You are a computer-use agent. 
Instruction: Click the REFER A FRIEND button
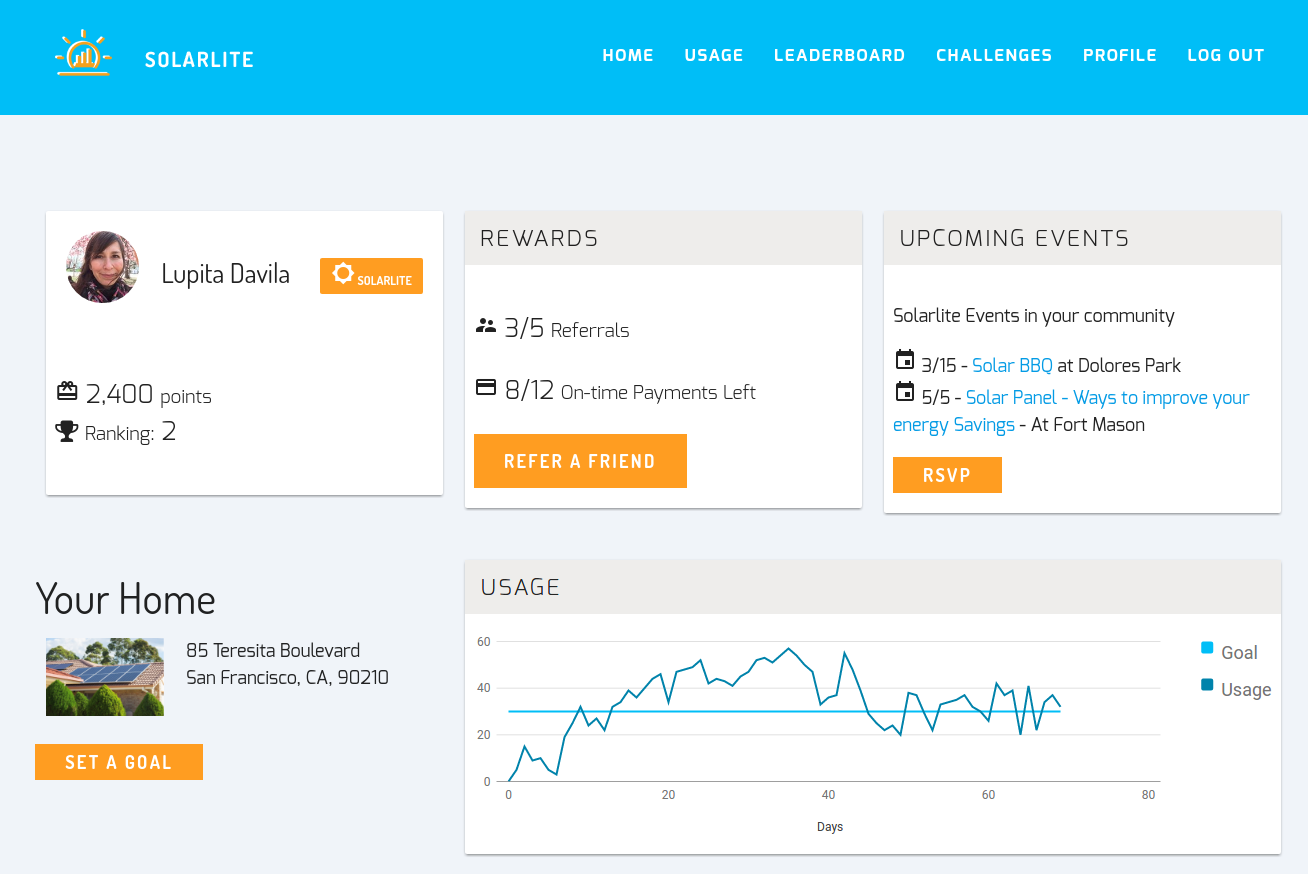580,461
